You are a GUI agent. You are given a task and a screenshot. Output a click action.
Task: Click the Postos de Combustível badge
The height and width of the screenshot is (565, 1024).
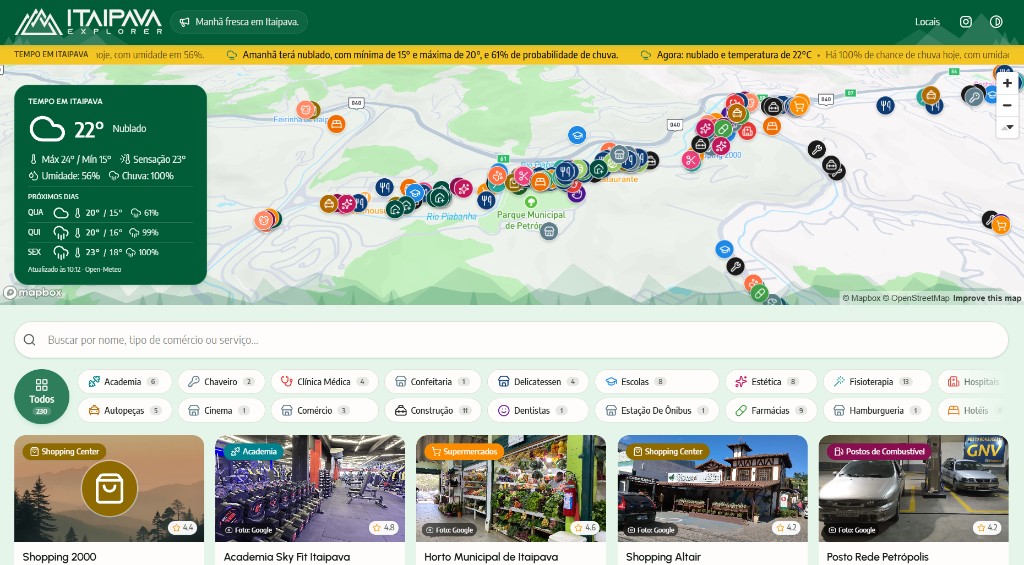pyautogui.click(x=879, y=451)
